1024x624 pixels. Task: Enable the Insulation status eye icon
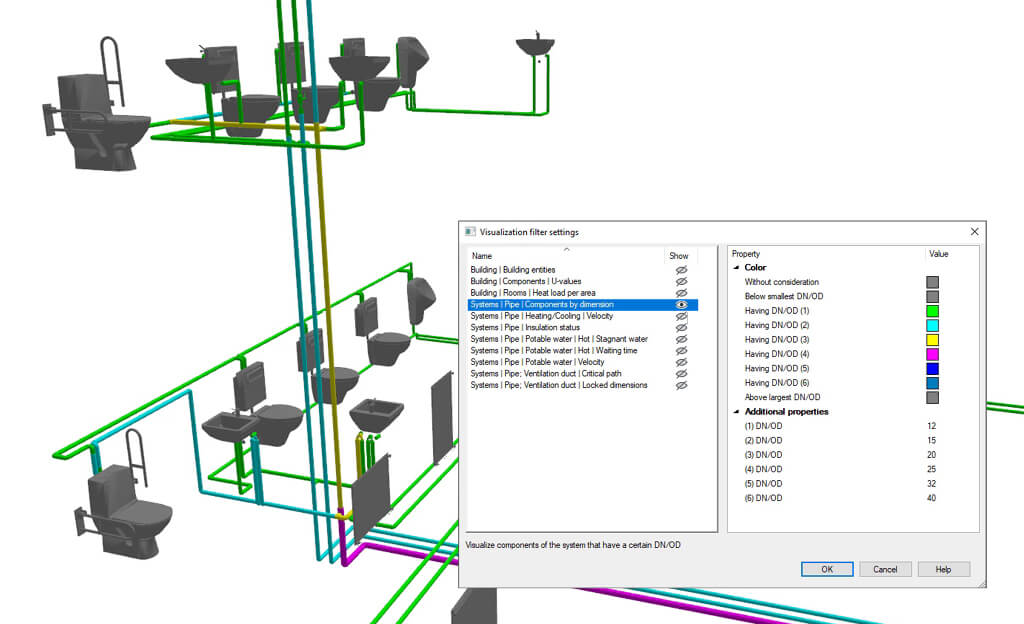(682, 327)
